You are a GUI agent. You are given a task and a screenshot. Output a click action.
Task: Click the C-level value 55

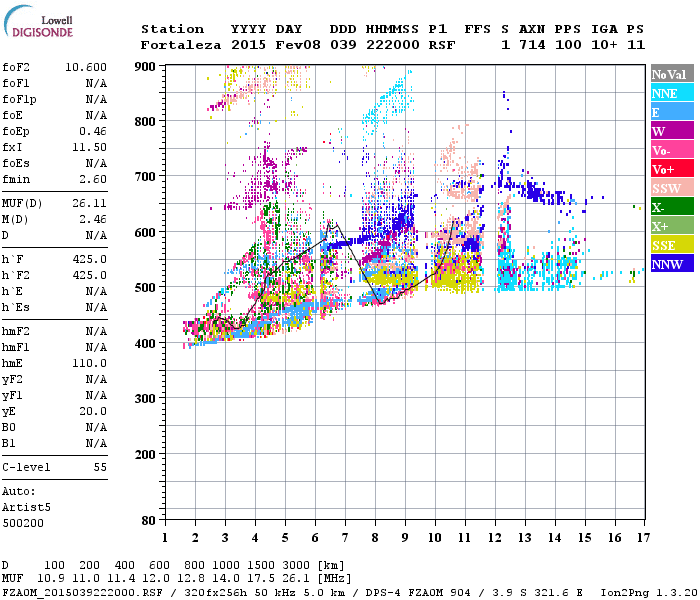[100, 467]
